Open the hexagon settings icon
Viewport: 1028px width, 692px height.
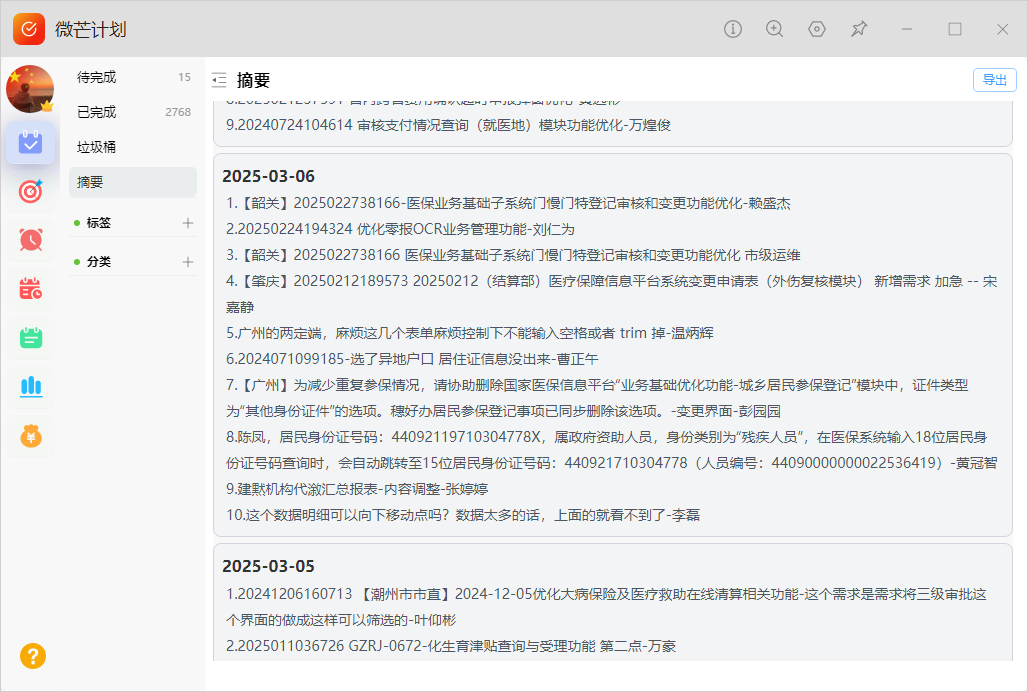coord(816,29)
